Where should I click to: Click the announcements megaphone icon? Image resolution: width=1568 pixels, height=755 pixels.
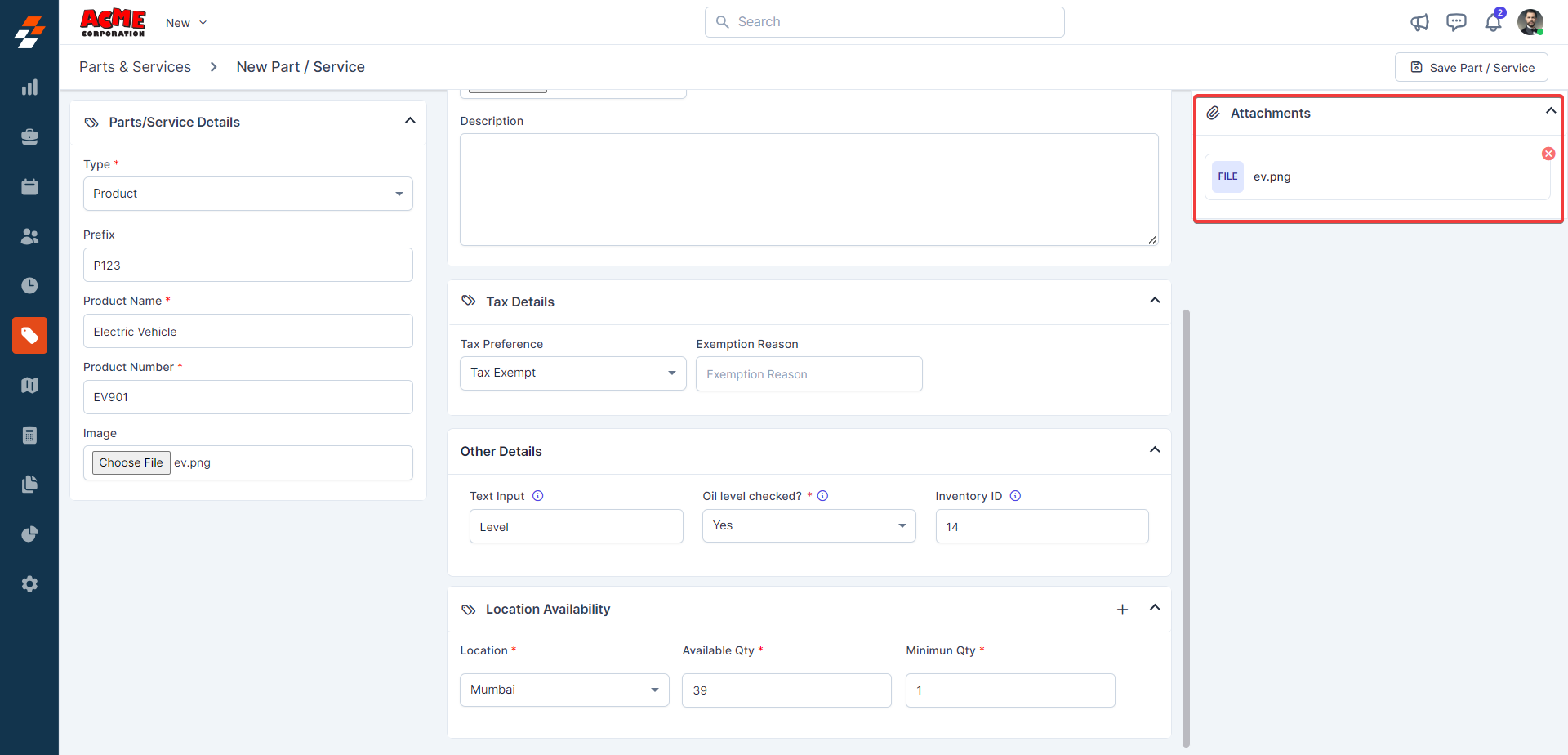coord(1419,22)
